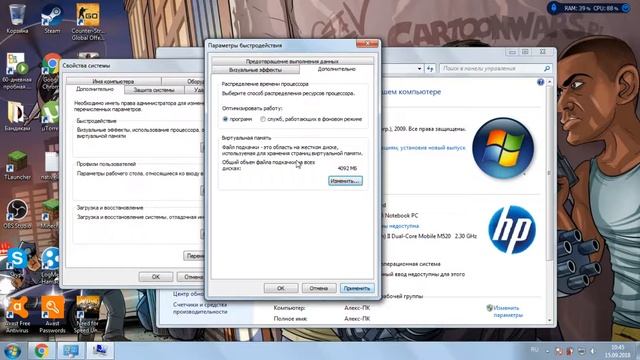Image resolution: width=640 pixels, height=360 pixels.
Task: Click the new edition link above the Windows logo
Action: coord(424,148)
